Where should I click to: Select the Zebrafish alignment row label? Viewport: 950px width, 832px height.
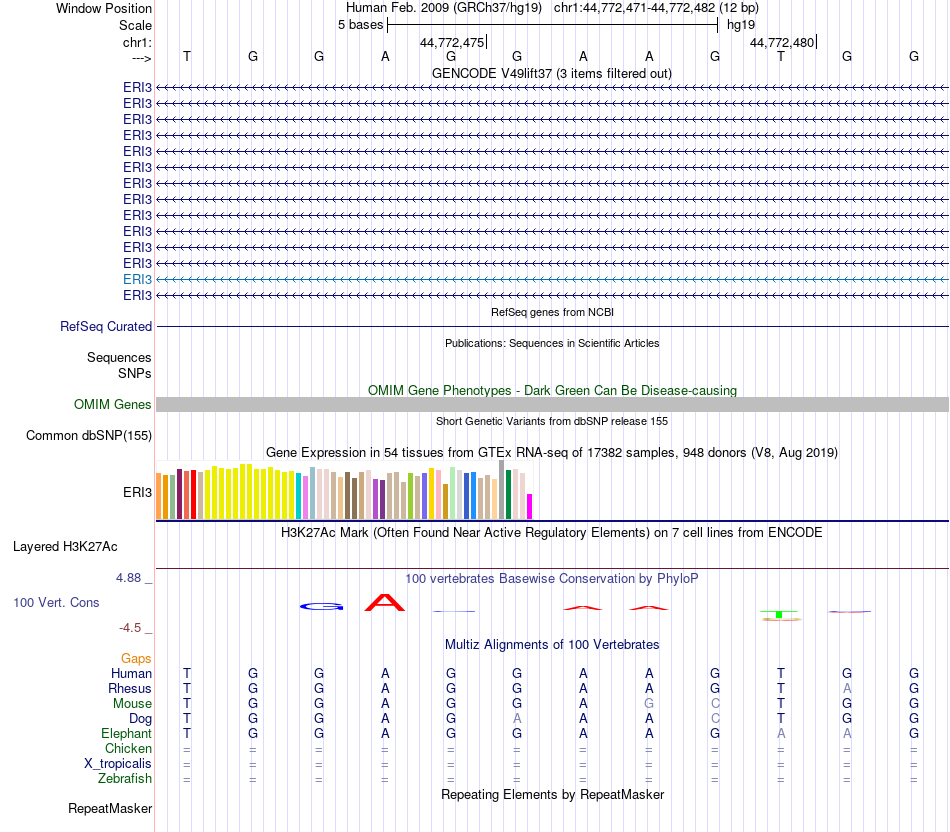[x=125, y=779]
